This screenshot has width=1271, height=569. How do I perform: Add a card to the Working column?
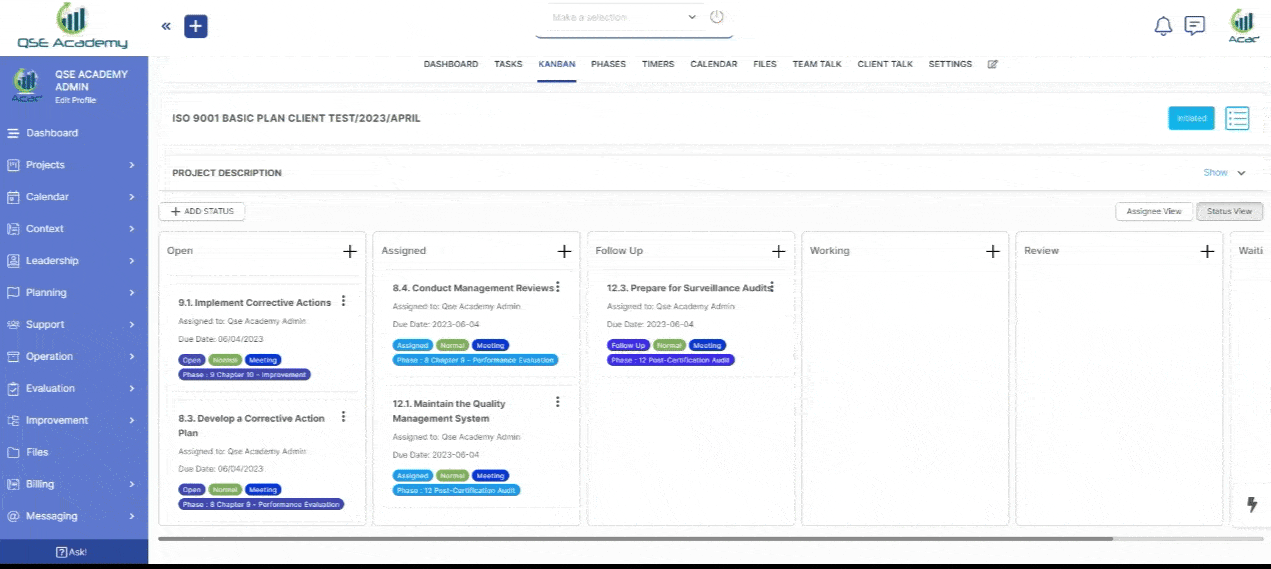[993, 251]
